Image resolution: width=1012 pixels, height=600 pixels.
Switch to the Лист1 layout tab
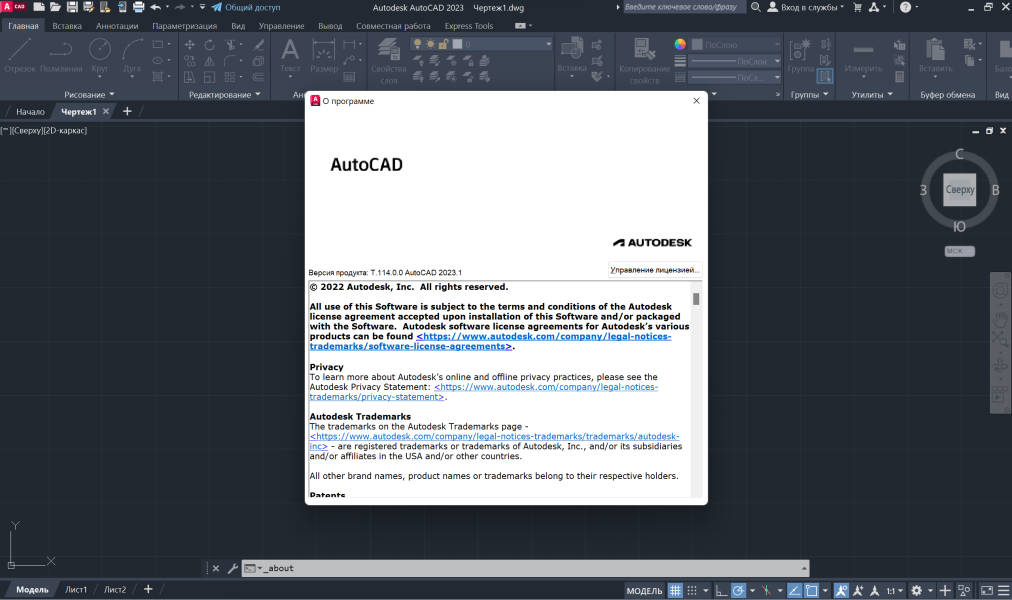coord(76,590)
